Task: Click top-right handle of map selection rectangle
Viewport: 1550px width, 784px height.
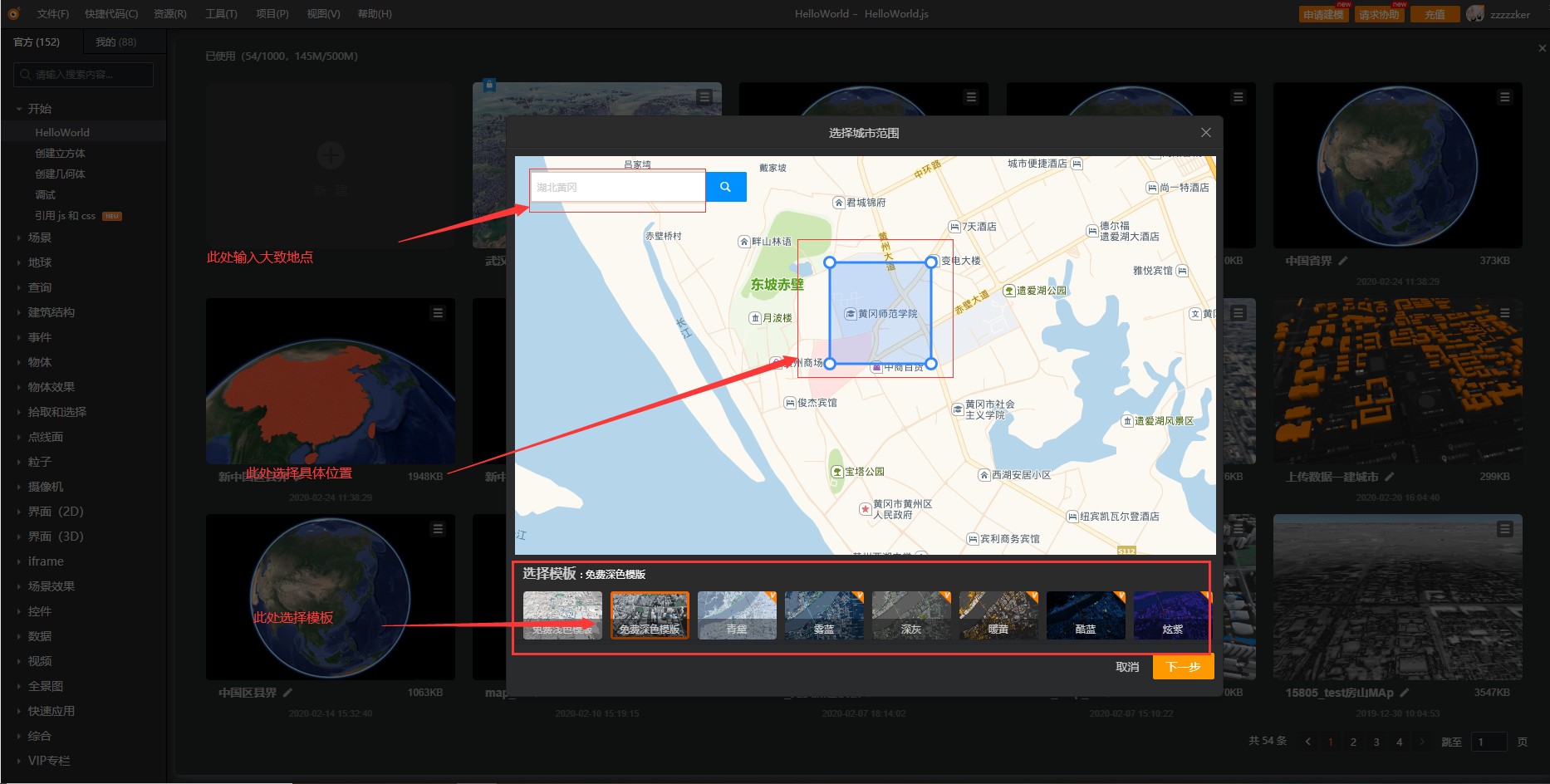Action: [x=931, y=262]
